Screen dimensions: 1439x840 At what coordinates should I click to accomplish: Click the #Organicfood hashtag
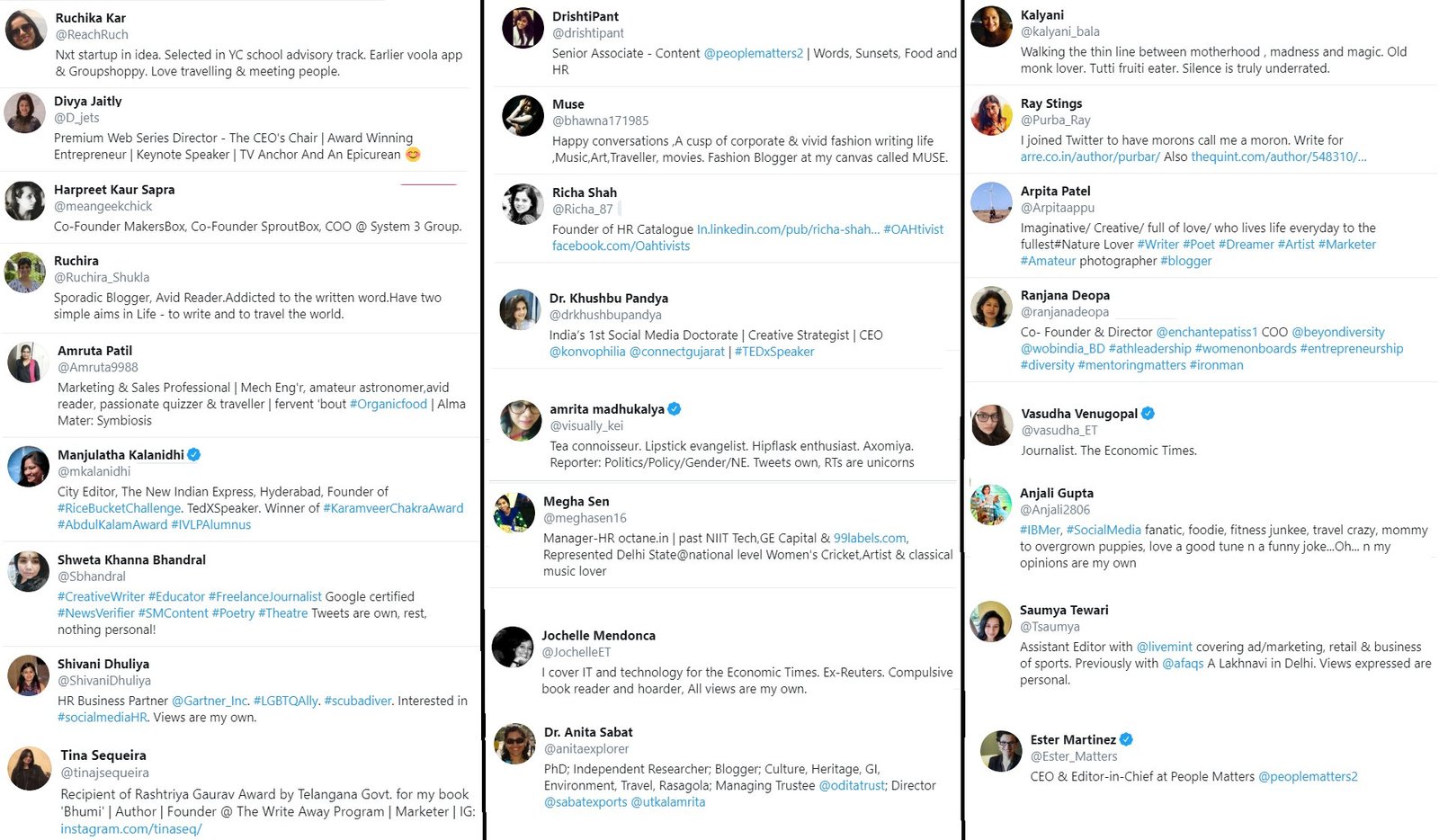(x=388, y=404)
